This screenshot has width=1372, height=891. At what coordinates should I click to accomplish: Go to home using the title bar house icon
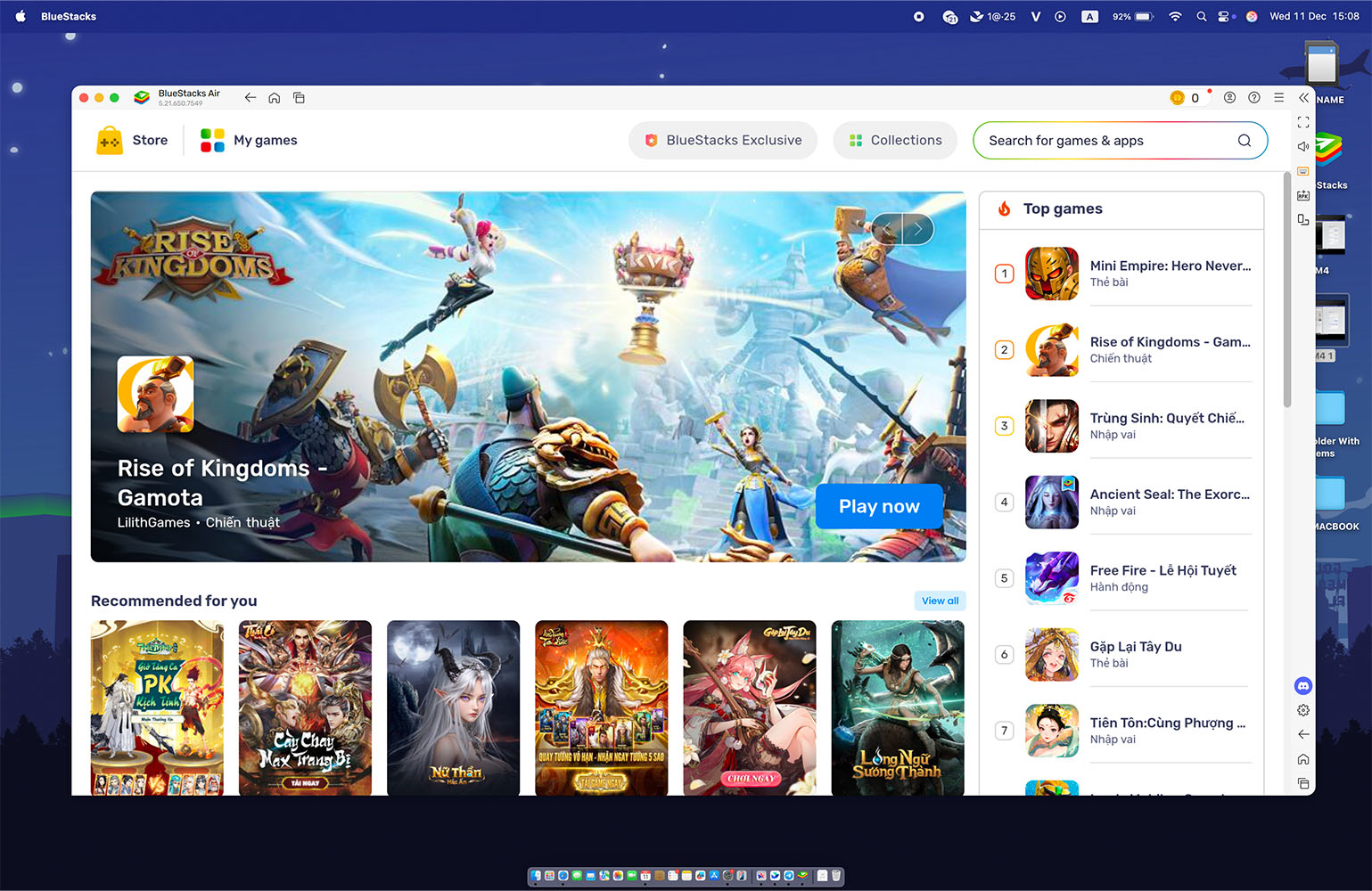click(275, 98)
